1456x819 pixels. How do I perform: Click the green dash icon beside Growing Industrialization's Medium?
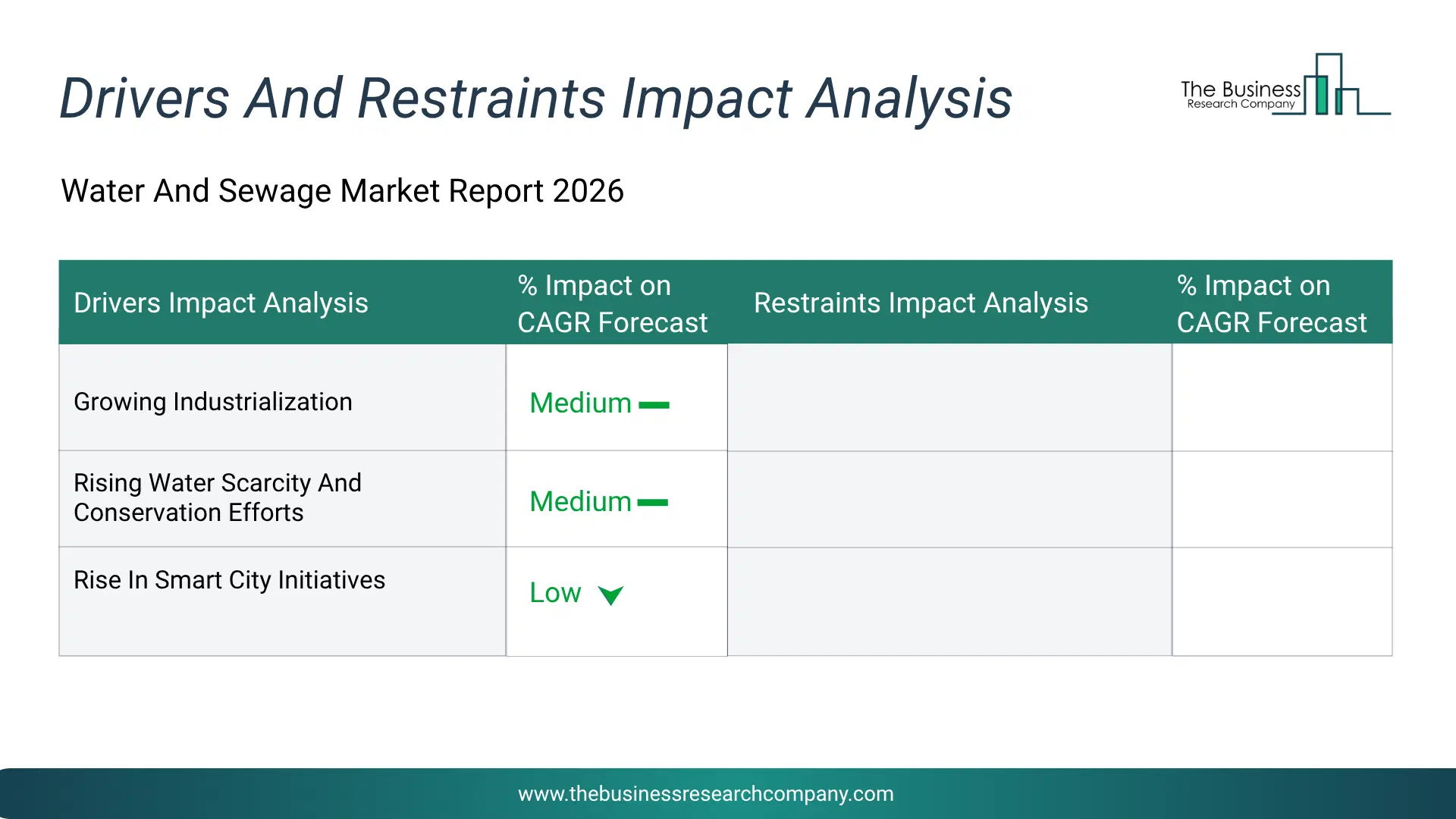654,405
